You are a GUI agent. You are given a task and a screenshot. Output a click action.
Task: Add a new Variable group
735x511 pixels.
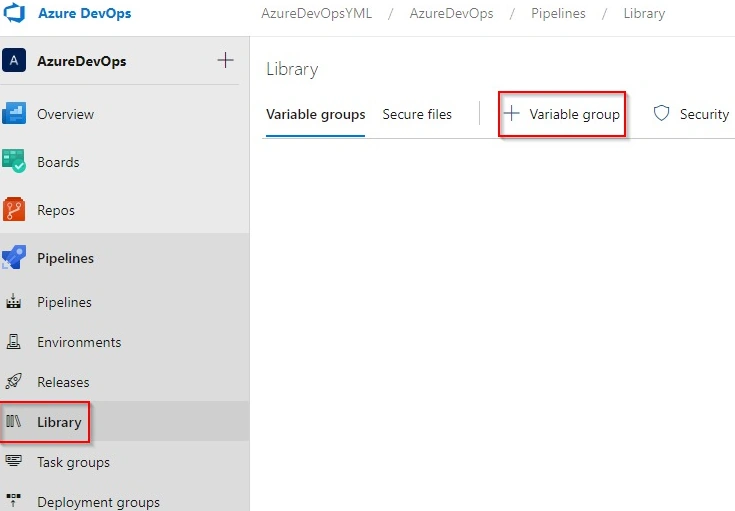pyautogui.click(x=562, y=114)
